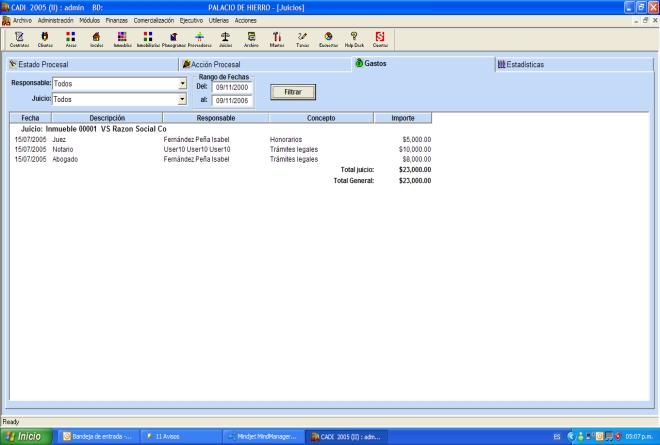
Task: Open the Comercialización menu
Action: 154,20
